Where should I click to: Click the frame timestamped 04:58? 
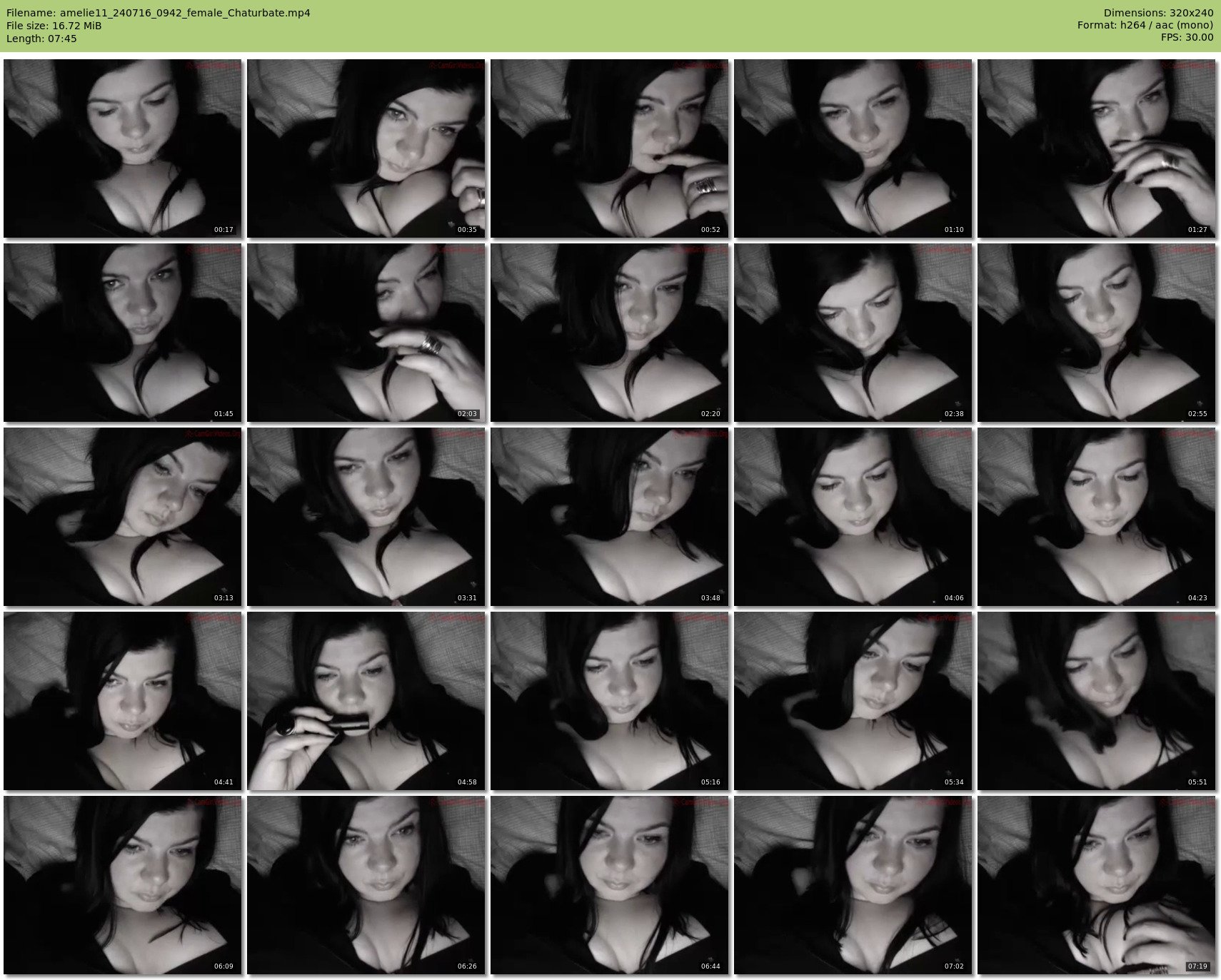click(366, 700)
